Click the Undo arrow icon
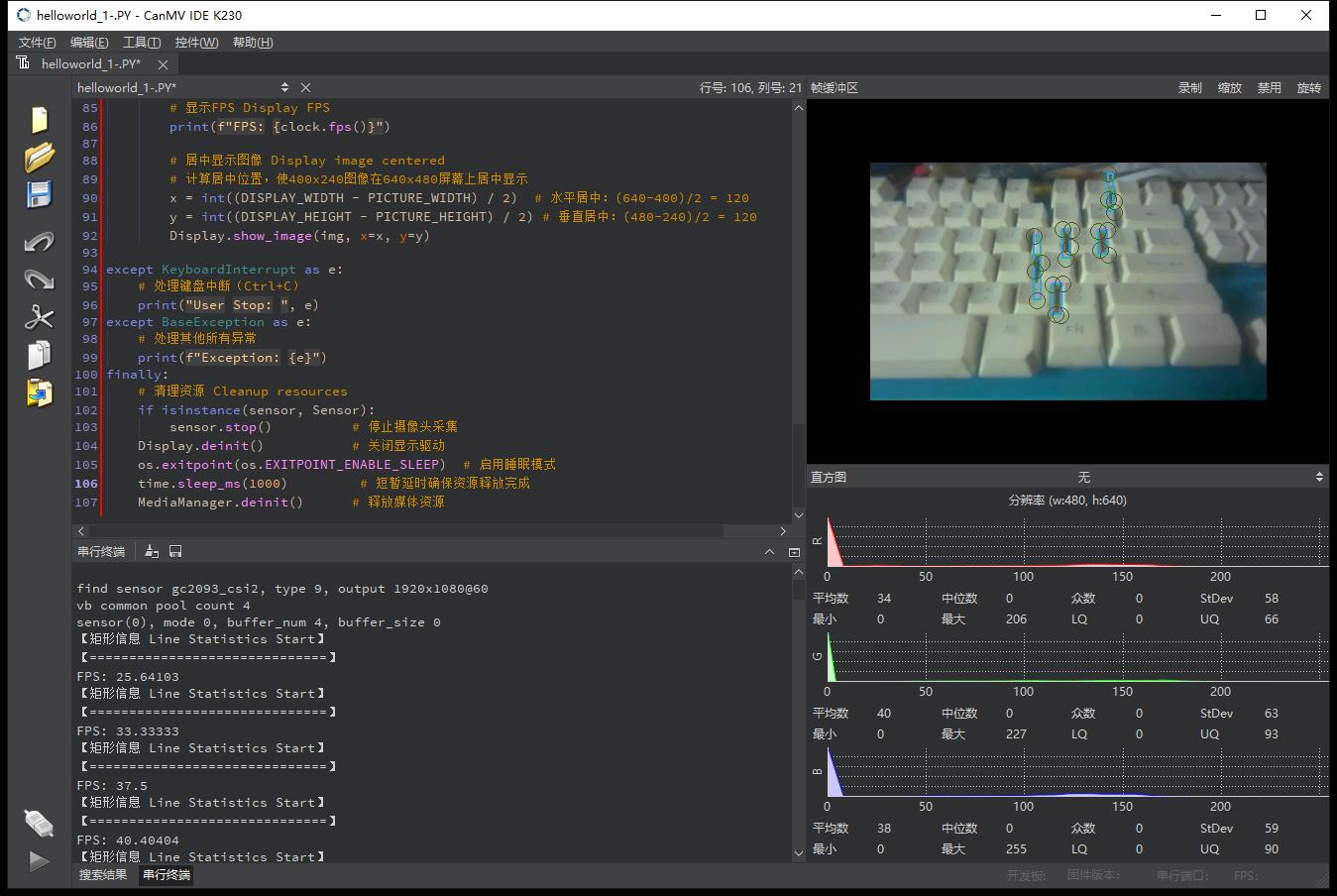The height and width of the screenshot is (896, 1337). click(39, 242)
